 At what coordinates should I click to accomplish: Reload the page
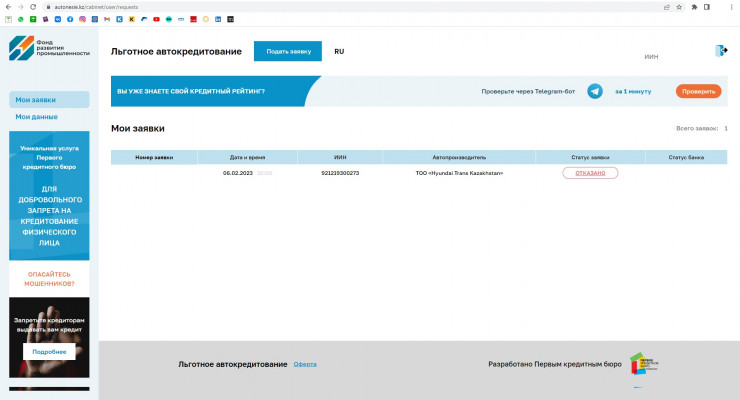tap(33, 6)
